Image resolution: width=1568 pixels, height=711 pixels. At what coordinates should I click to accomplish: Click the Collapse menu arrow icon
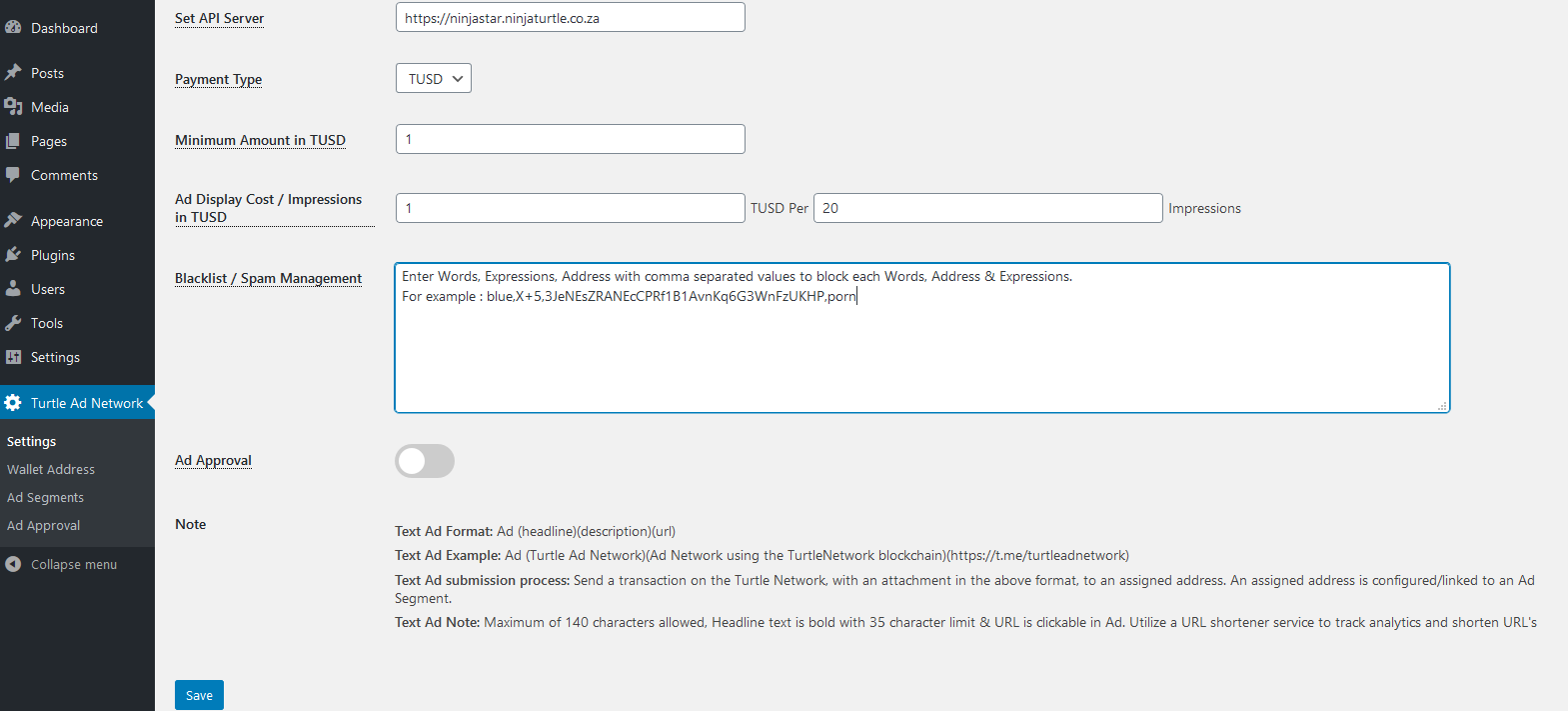pos(13,564)
